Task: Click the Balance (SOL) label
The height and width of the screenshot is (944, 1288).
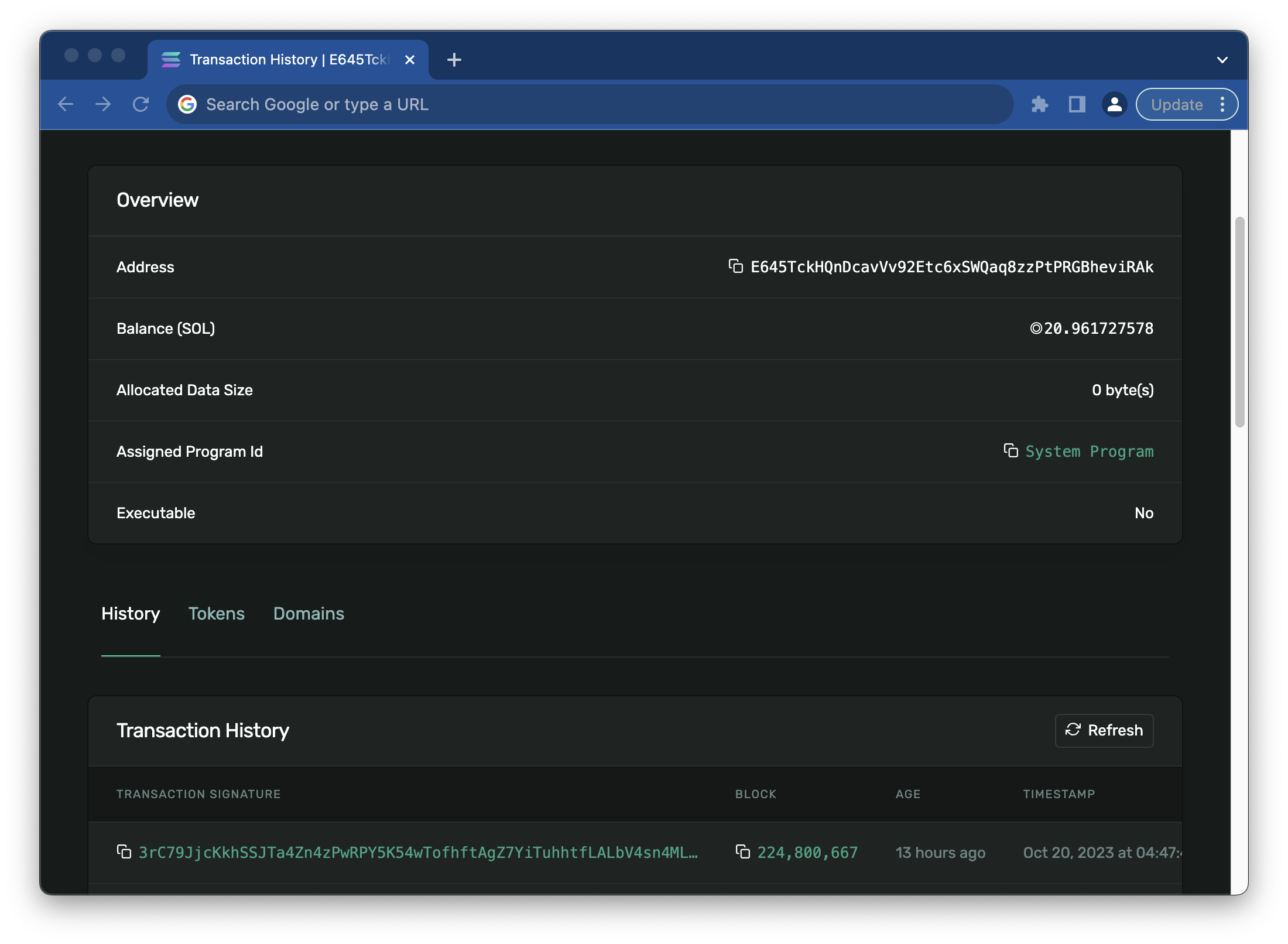Action: pyautogui.click(x=166, y=329)
